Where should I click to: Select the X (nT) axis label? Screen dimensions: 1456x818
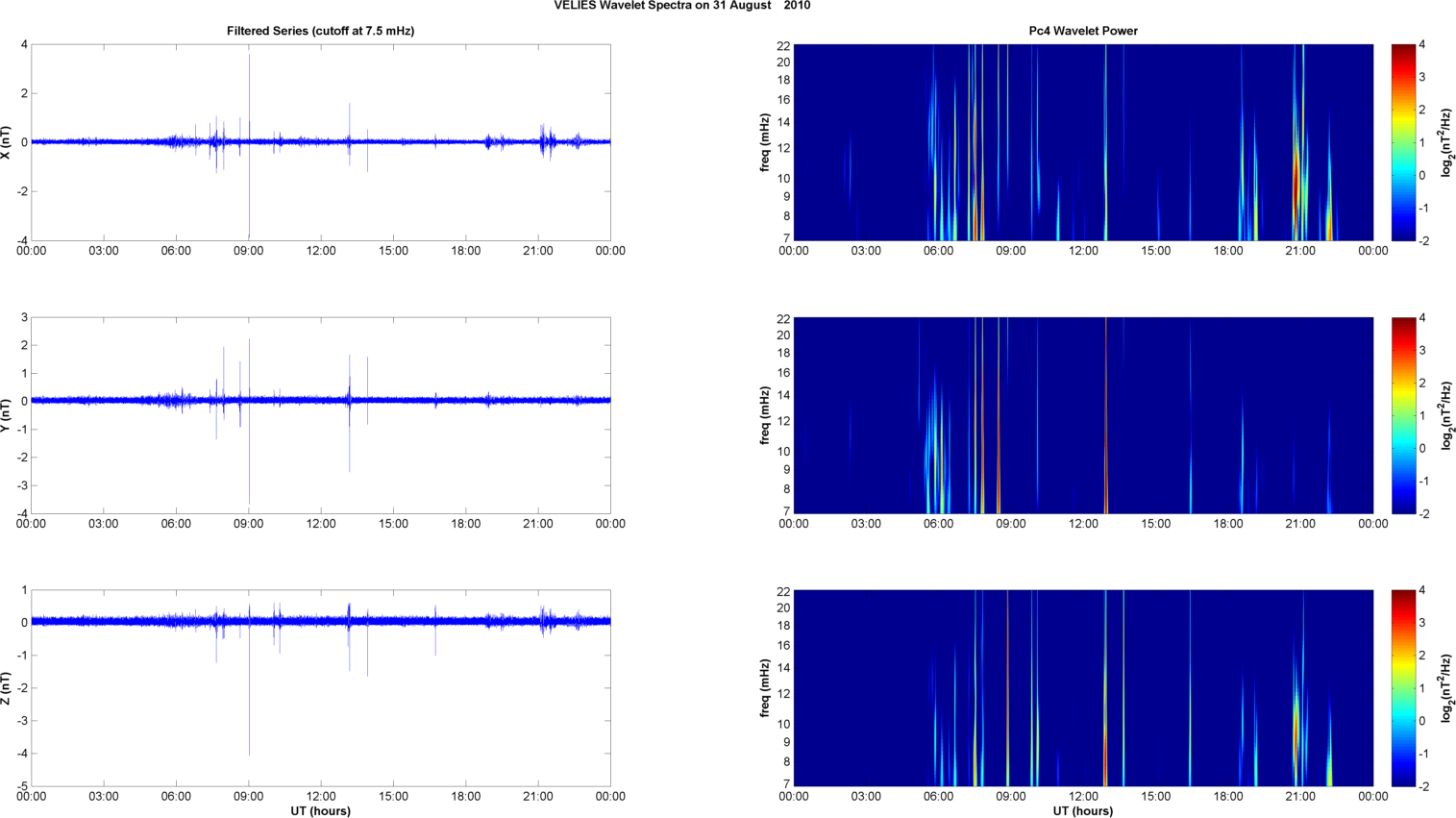pos(7,142)
